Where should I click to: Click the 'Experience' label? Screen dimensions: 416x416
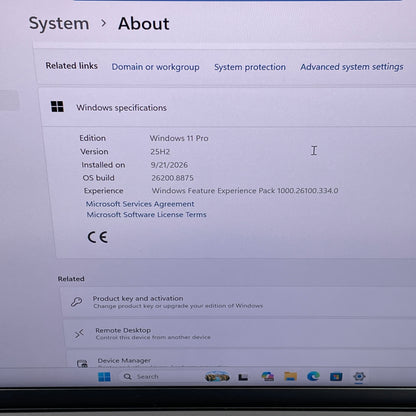[x=104, y=191]
